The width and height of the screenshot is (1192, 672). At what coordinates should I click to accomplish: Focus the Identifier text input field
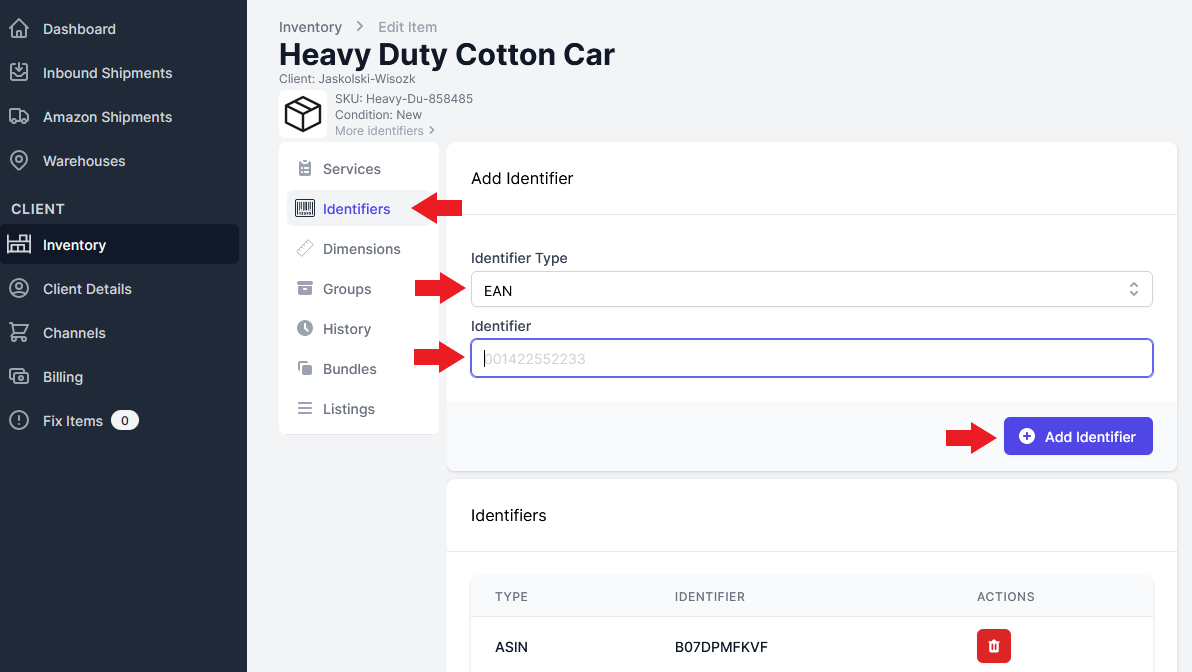811,358
